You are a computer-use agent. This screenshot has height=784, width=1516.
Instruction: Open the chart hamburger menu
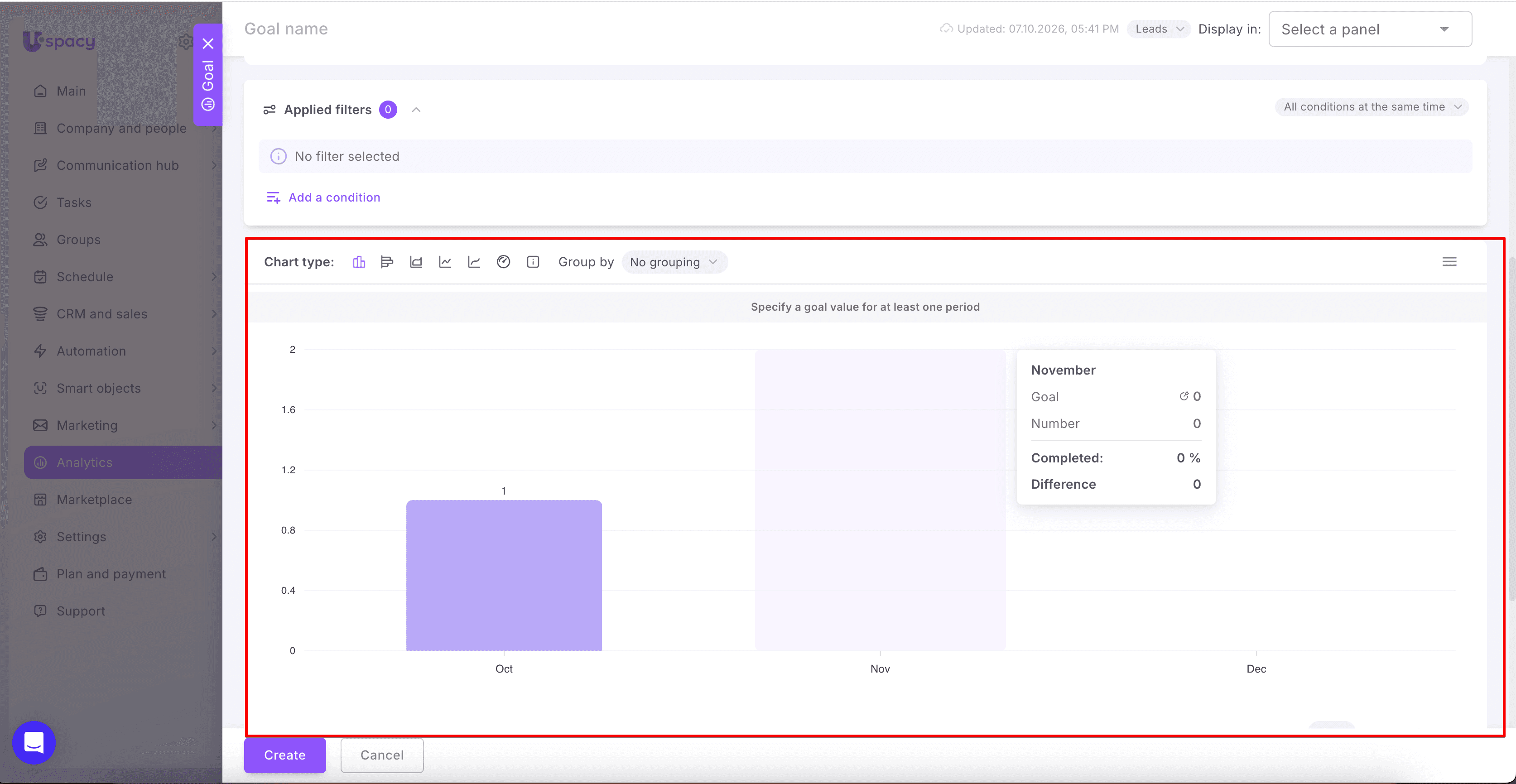point(1449,262)
